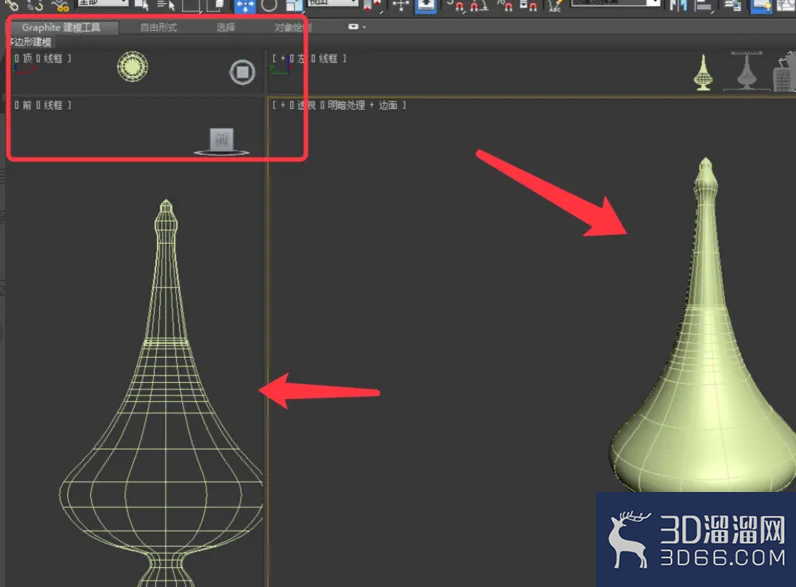This screenshot has width=796, height=587.
Task: Select the green vase in left viewport
Action: [703, 73]
